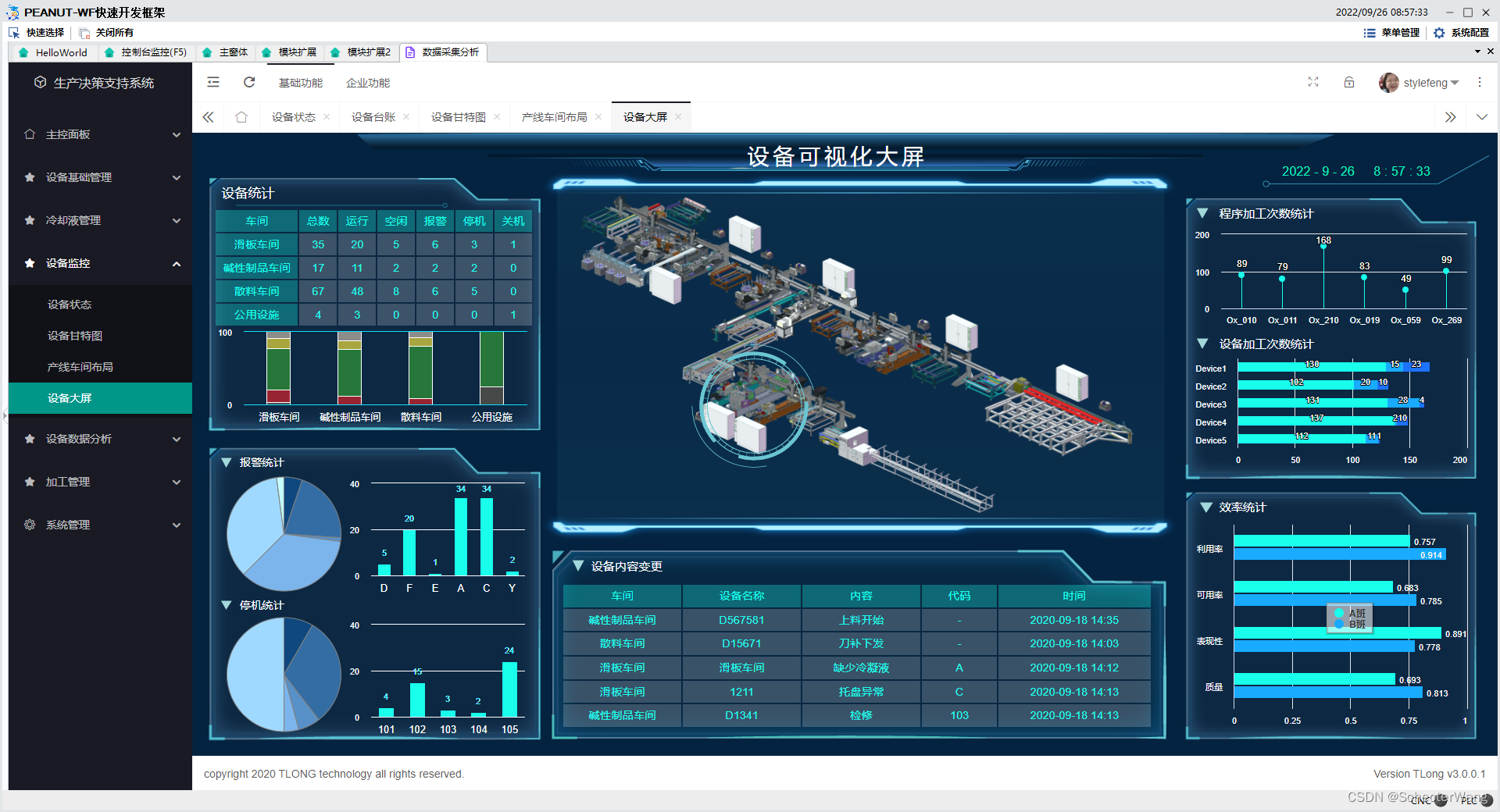This screenshot has width=1500, height=812.
Task: Click the sidebar collapse hamburger icon
Action: click(x=212, y=82)
